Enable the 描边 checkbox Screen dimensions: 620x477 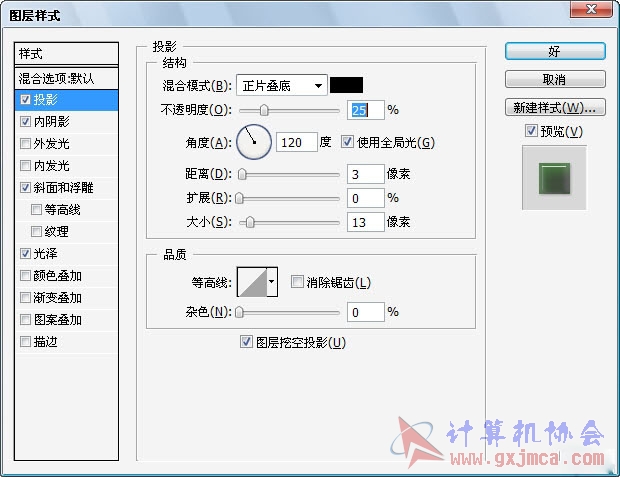(x=25, y=341)
